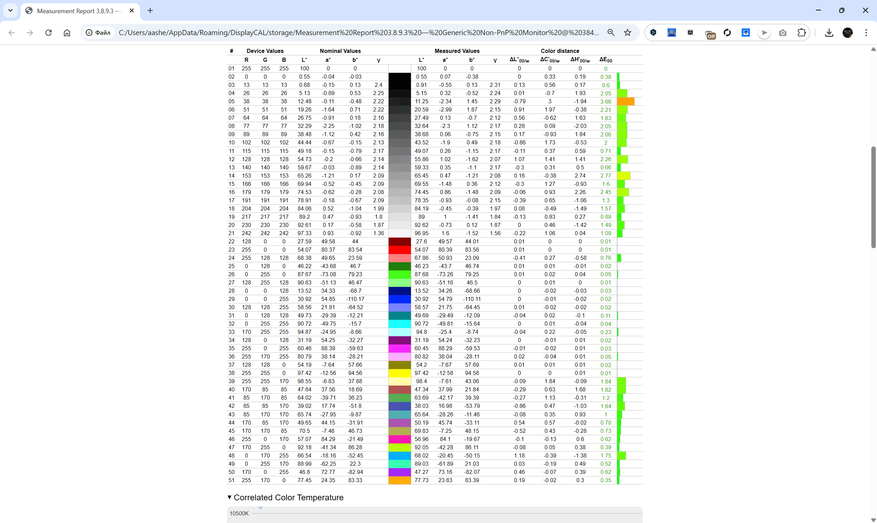Open the Extensions puzzle-piece menu

pyautogui.click(x=802, y=32)
